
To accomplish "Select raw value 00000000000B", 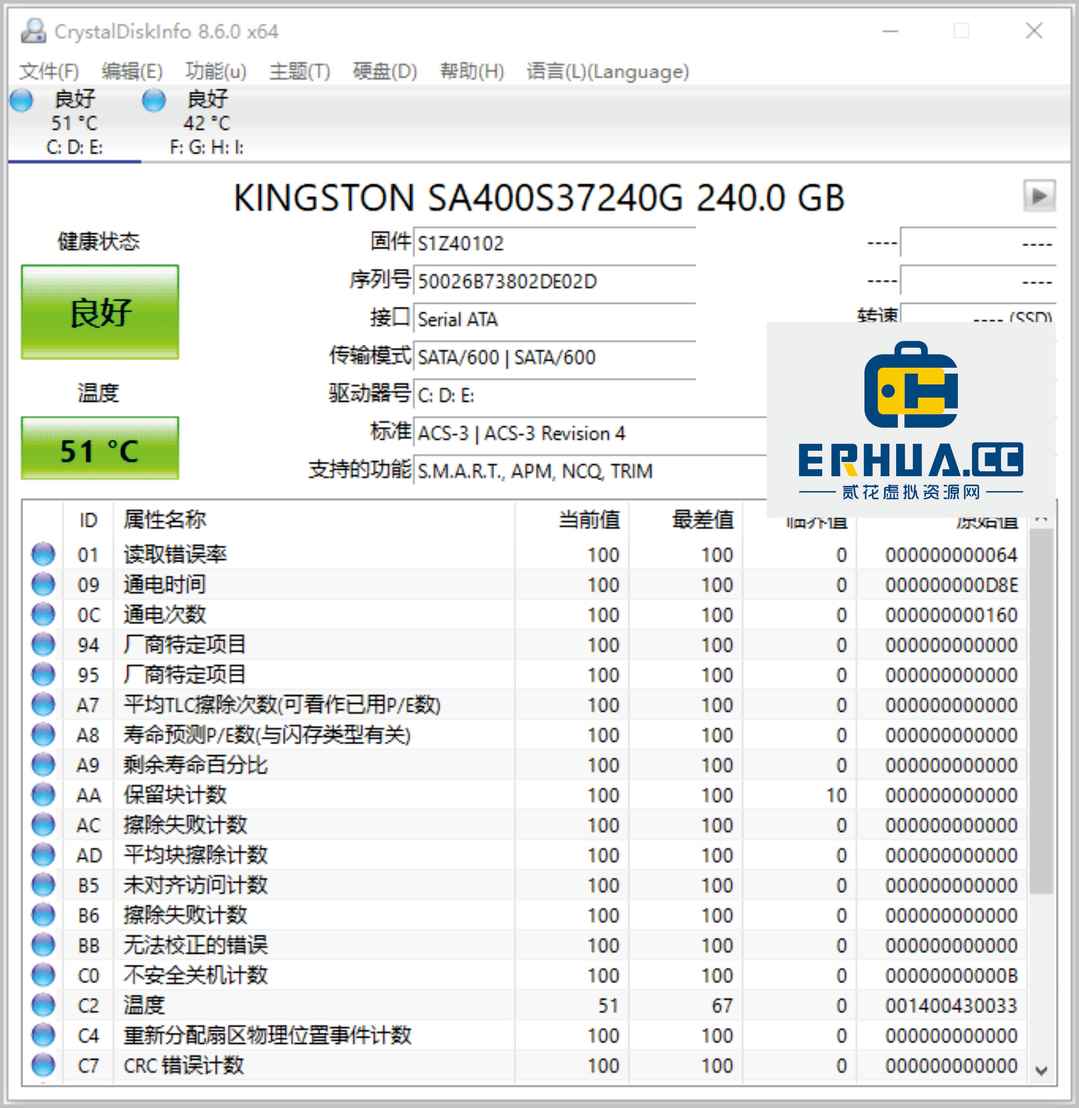I will click(x=951, y=975).
